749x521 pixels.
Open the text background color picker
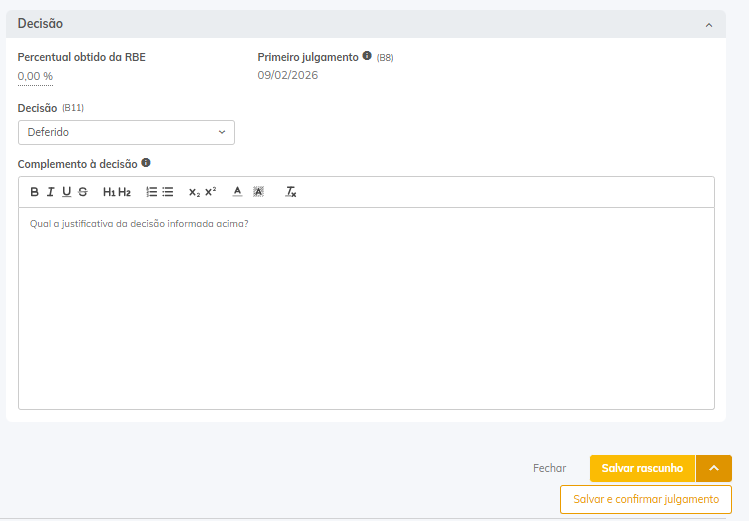pos(258,192)
